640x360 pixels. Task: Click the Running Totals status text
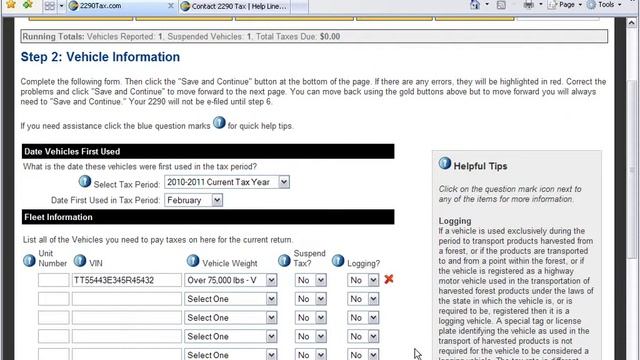181,36
